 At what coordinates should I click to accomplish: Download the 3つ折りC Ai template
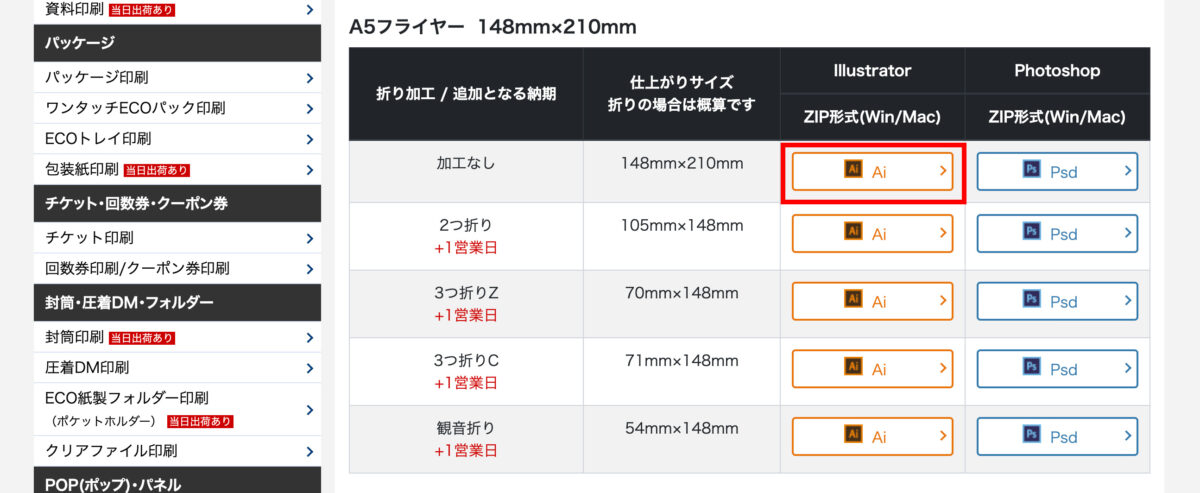pyautogui.click(x=872, y=368)
